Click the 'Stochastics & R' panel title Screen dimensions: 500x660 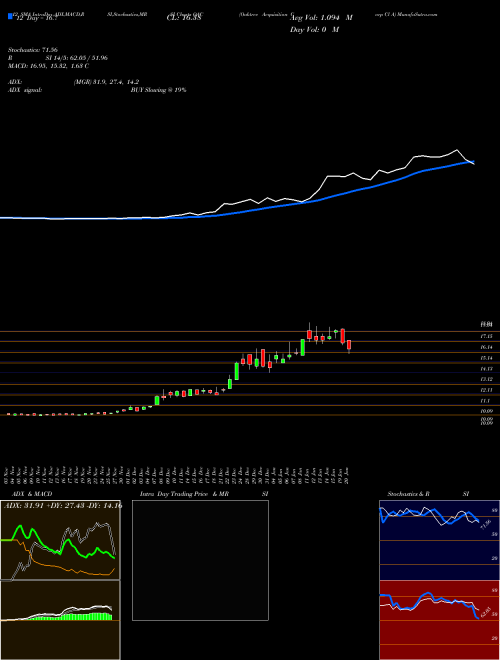coord(409,494)
